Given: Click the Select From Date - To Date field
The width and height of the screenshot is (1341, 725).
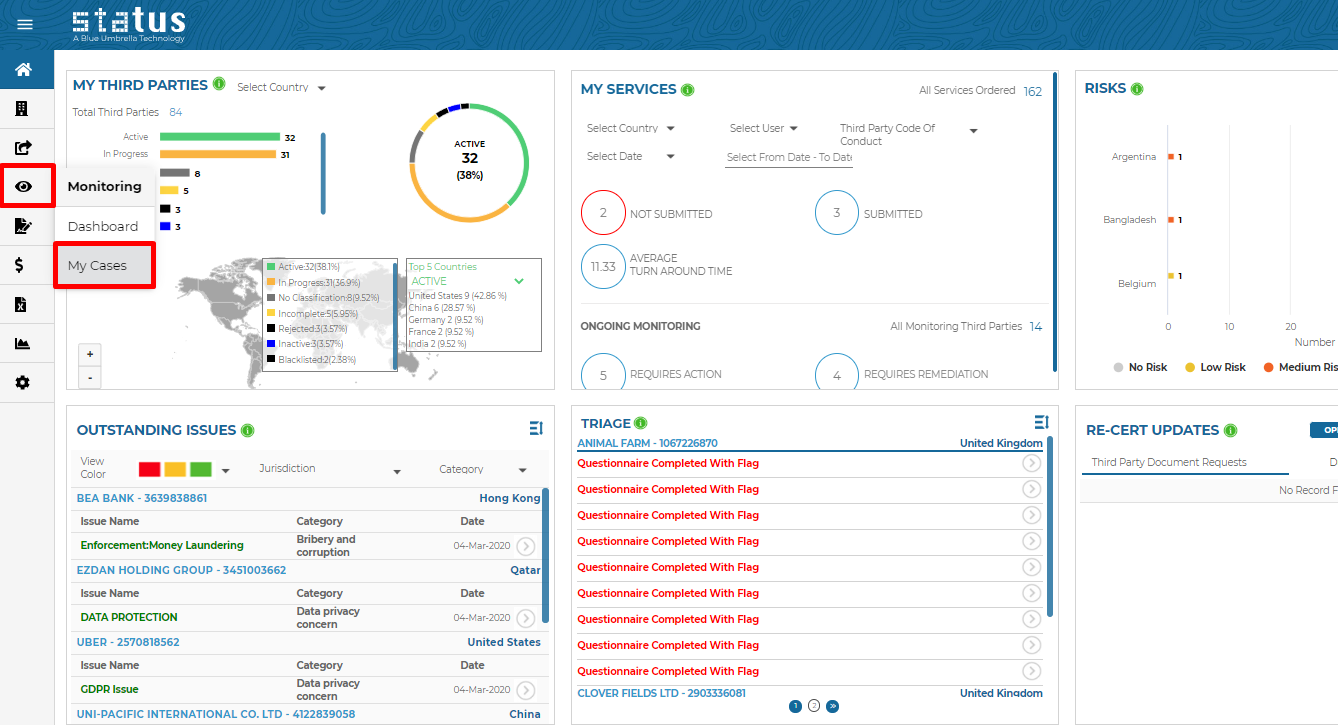Looking at the screenshot, I should click(x=788, y=157).
